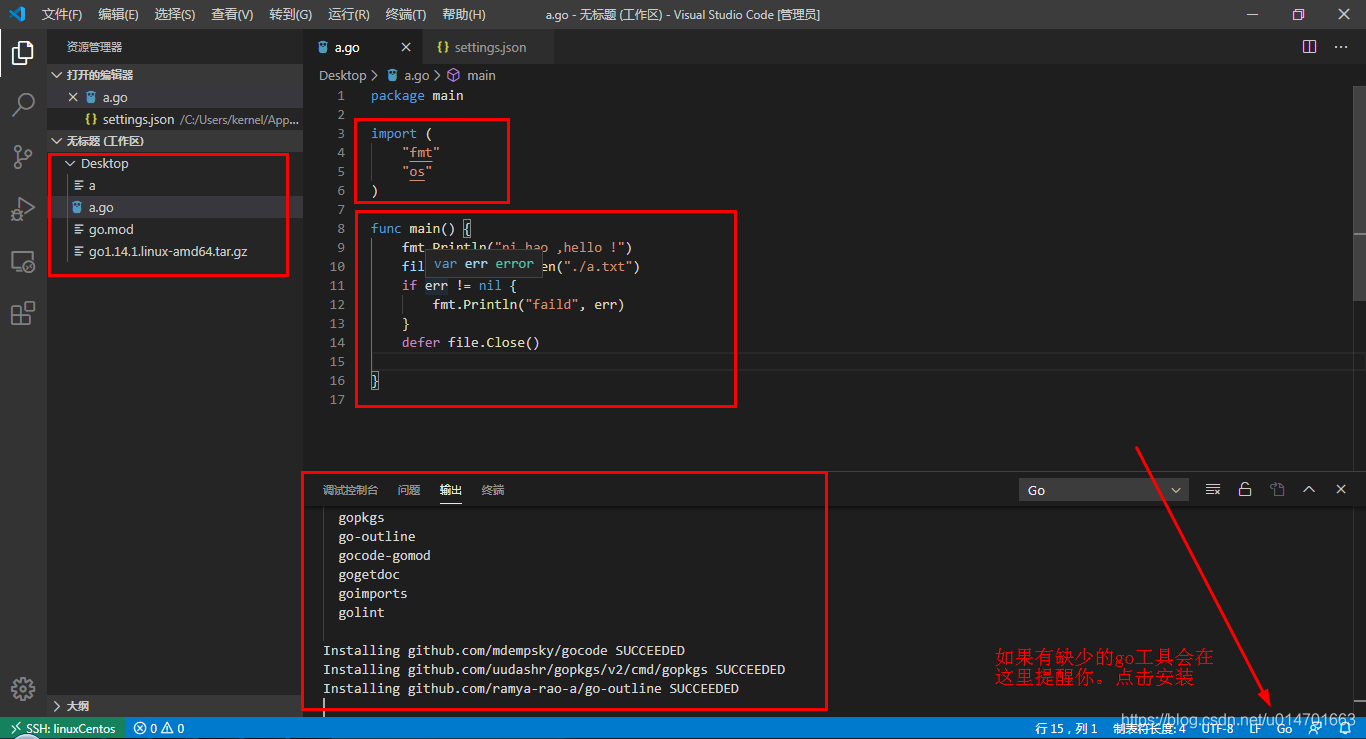1366x739 pixels.
Task: Open go.mod in the file tree
Action: (x=175, y=229)
